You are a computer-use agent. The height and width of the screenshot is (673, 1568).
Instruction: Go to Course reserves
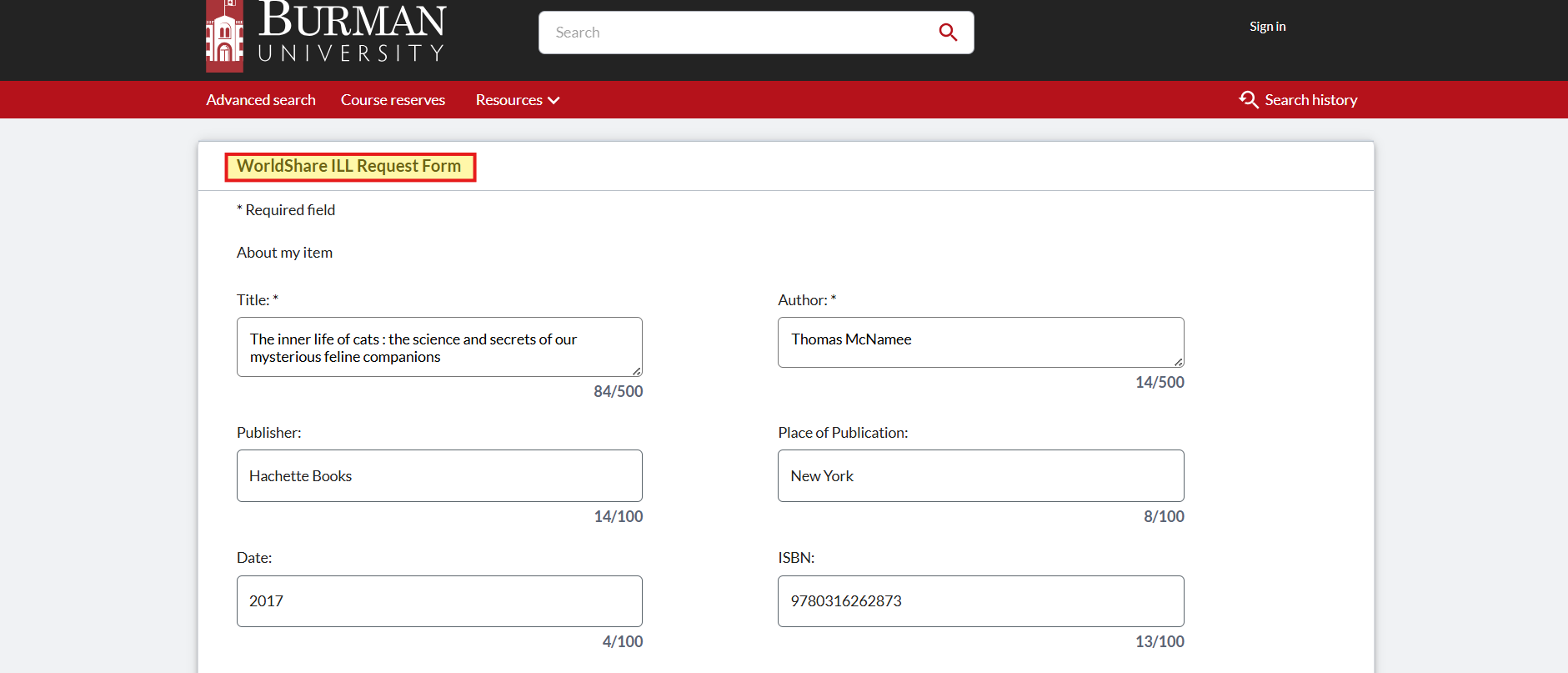tap(393, 100)
